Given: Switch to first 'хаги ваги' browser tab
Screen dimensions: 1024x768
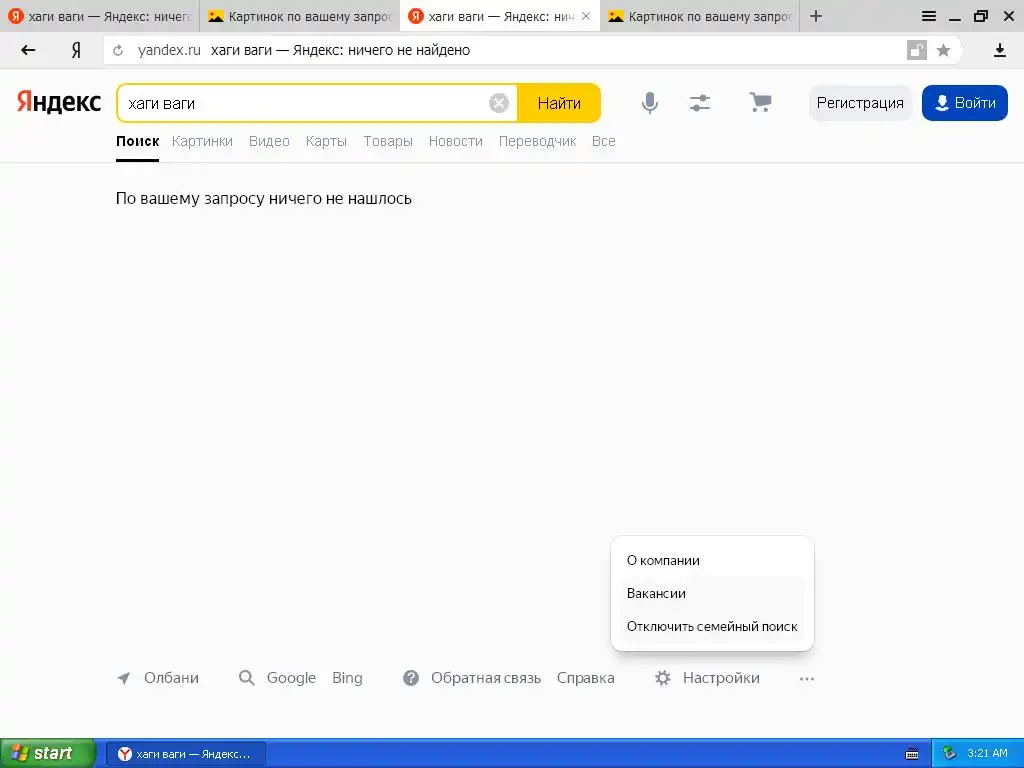Looking at the screenshot, I should point(99,16).
